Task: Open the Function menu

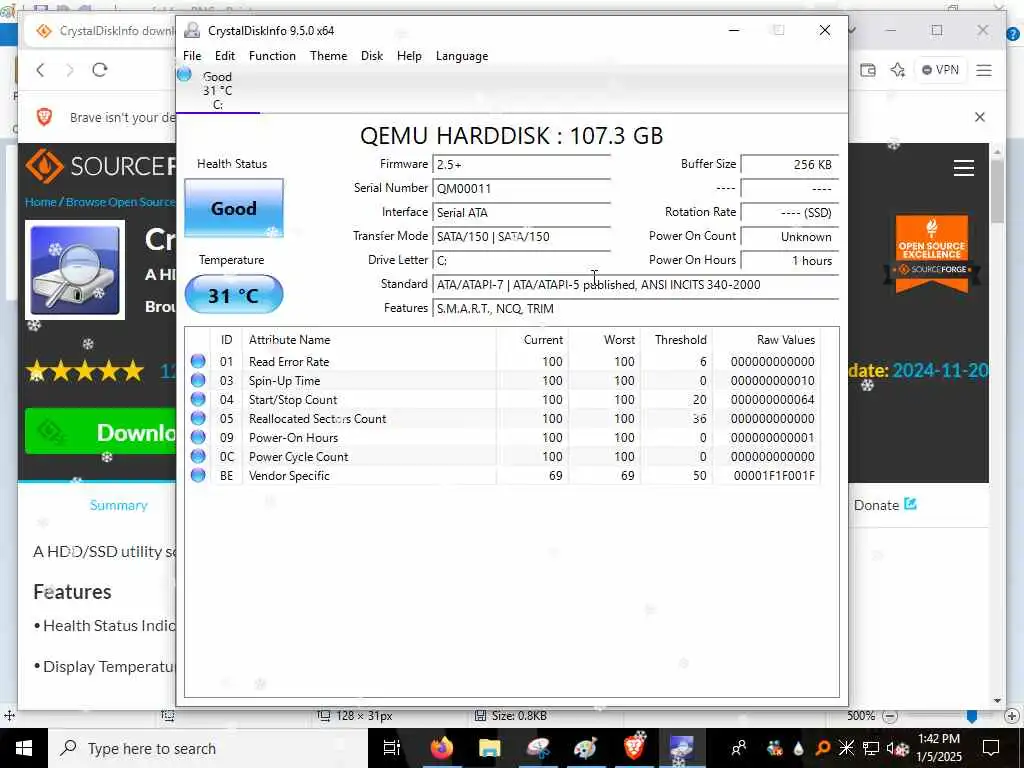Action: coord(272,56)
